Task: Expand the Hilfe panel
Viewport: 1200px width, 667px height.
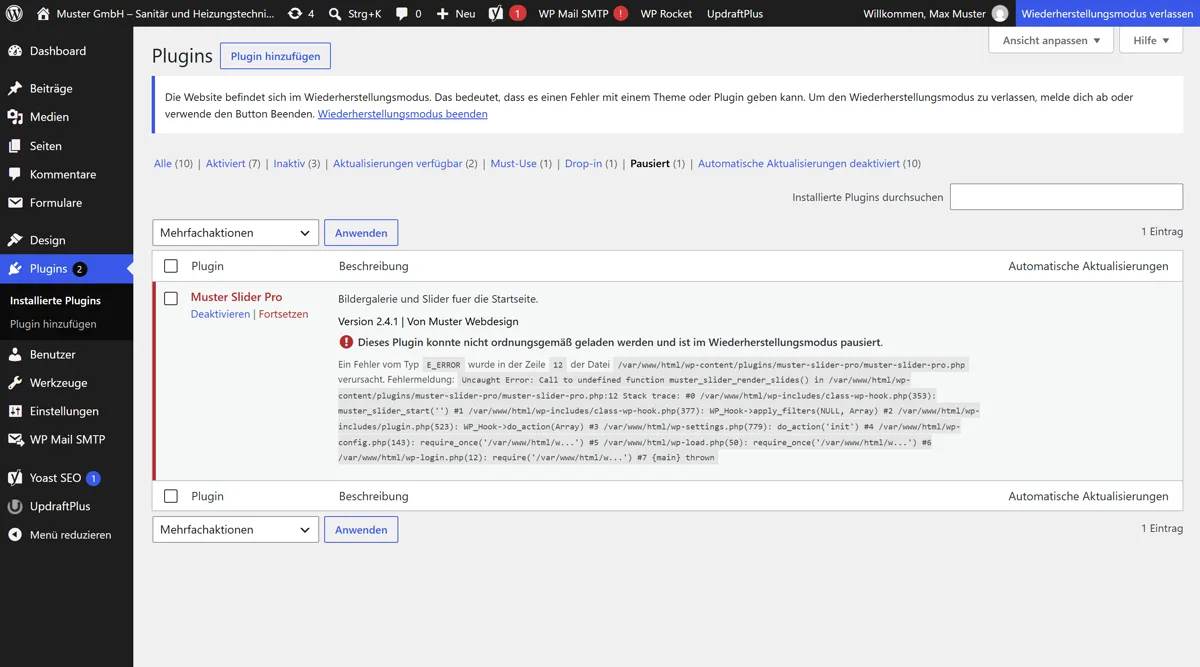Action: click(x=1151, y=40)
